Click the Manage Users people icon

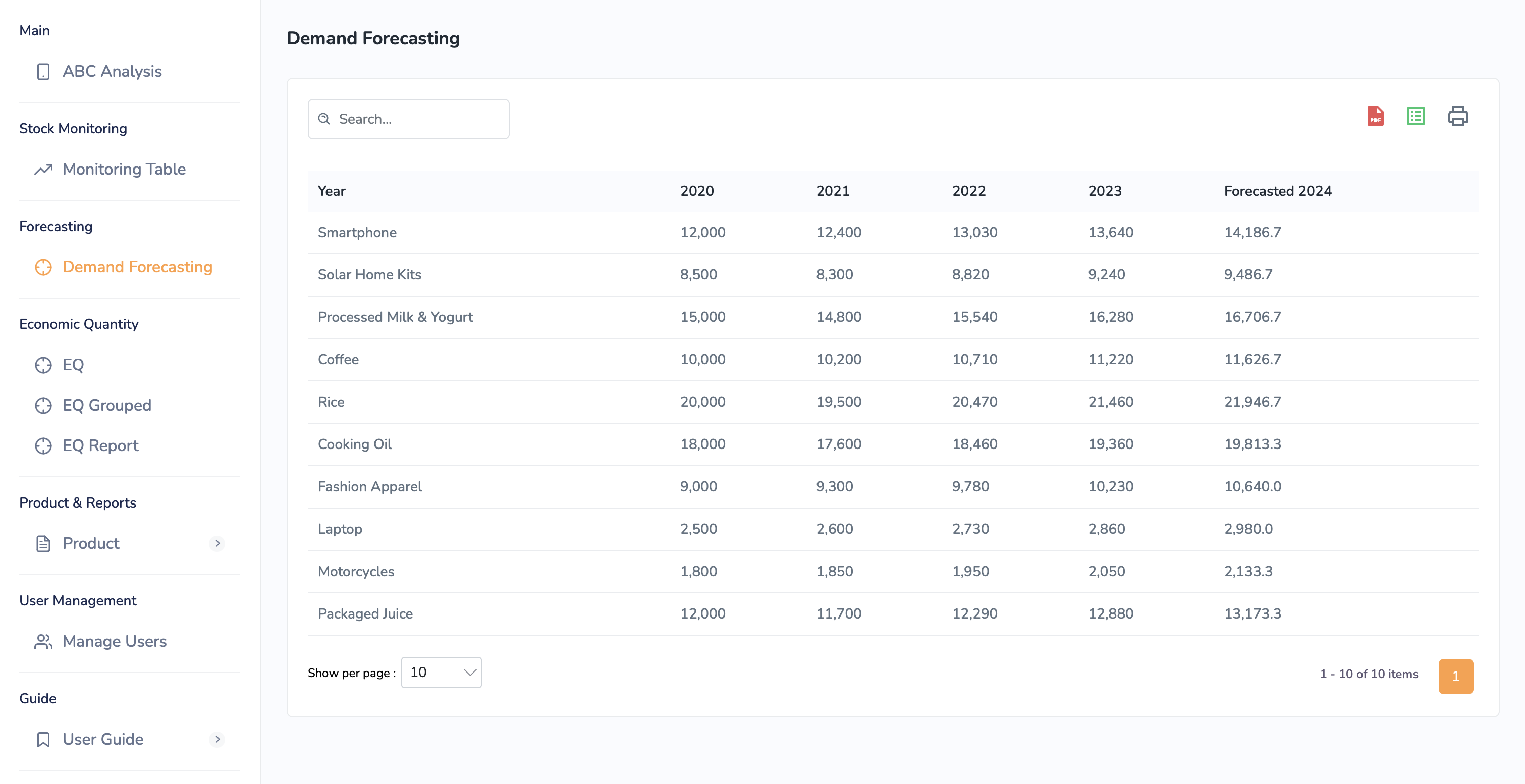pos(43,641)
